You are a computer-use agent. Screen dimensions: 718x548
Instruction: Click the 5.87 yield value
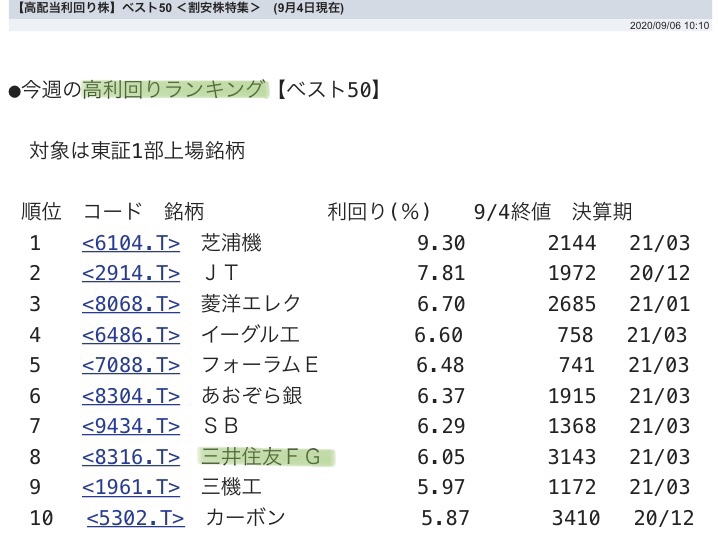[445, 518]
